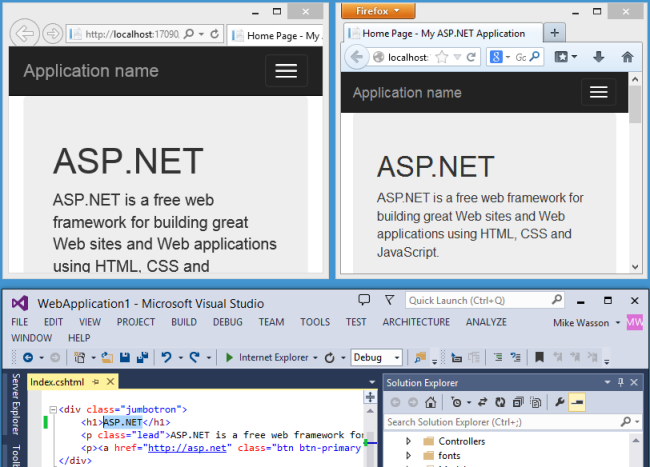This screenshot has height=467, width=650.
Task: Click Find in Files icon in toolbar
Action: 420,357
